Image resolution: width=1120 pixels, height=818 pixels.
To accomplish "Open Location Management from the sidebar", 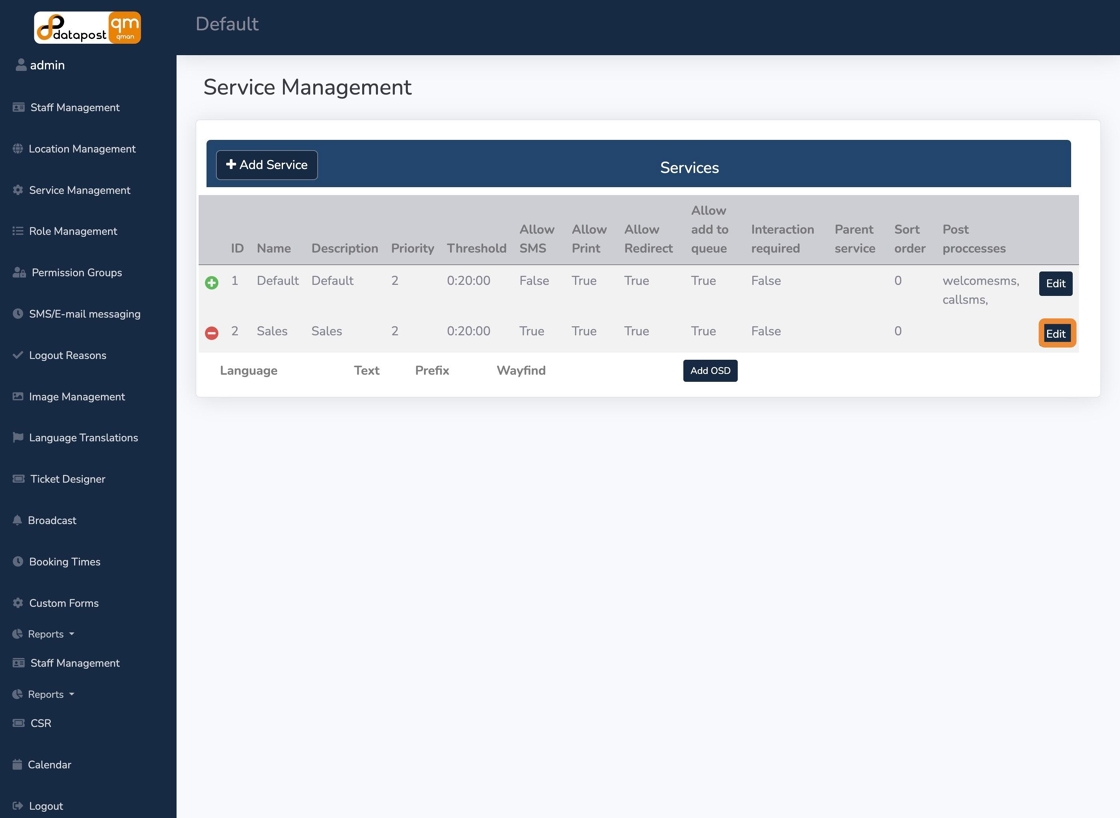I will 82,149.
